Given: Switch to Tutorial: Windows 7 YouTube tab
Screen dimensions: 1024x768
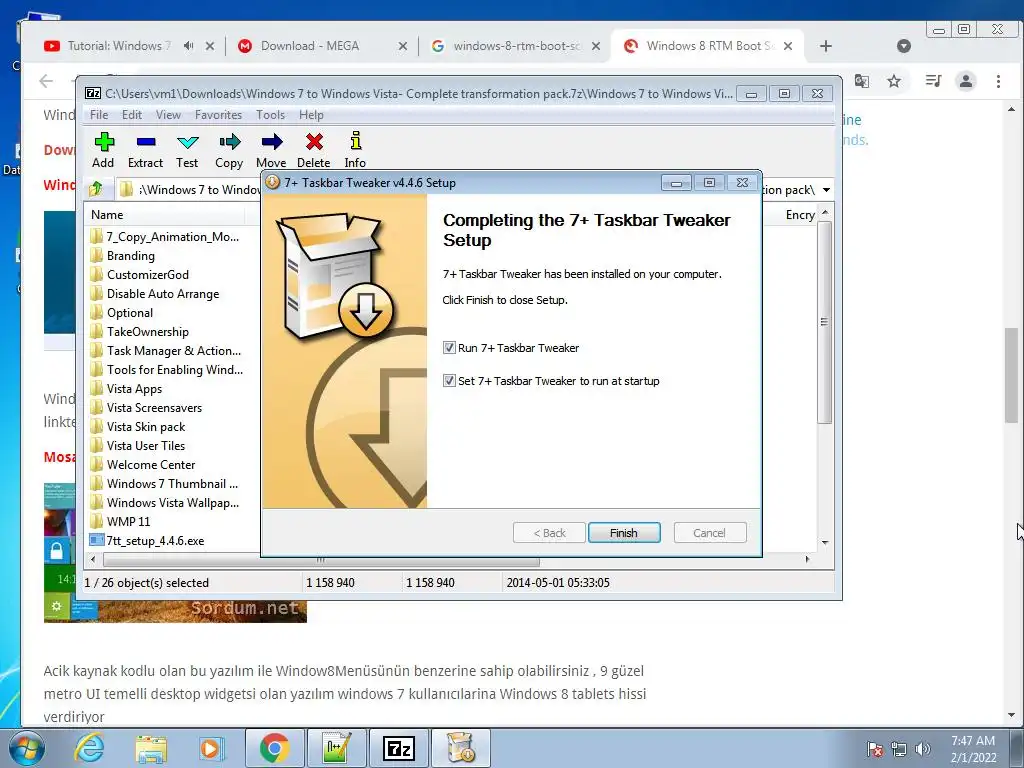Looking at the screenshot, I should coord(118,46).
